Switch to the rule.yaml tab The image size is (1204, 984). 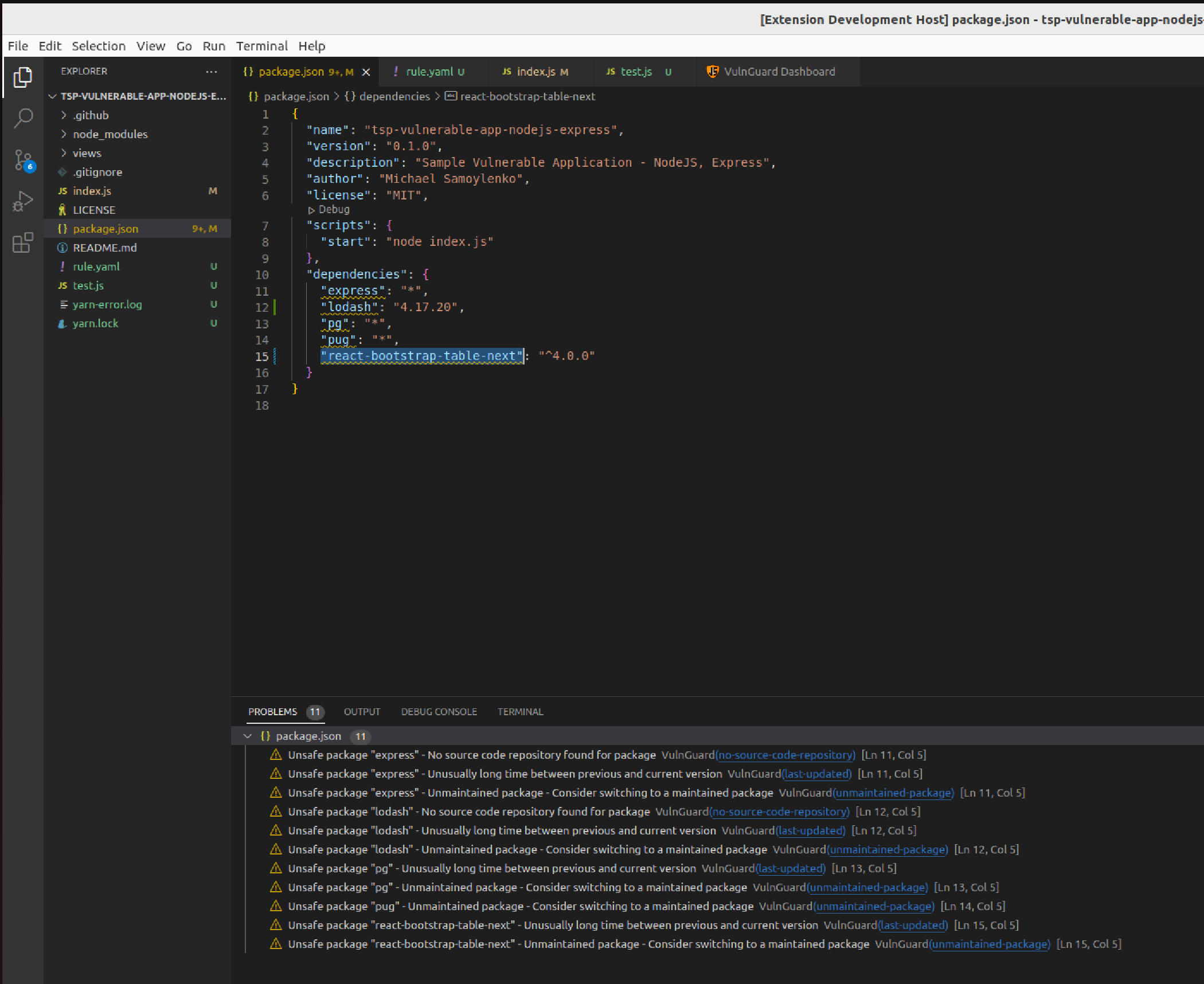tap(429, 72)
